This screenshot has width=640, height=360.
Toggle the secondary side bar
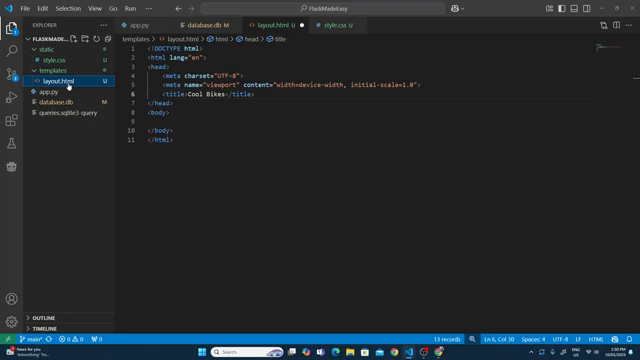coord(587,8)
